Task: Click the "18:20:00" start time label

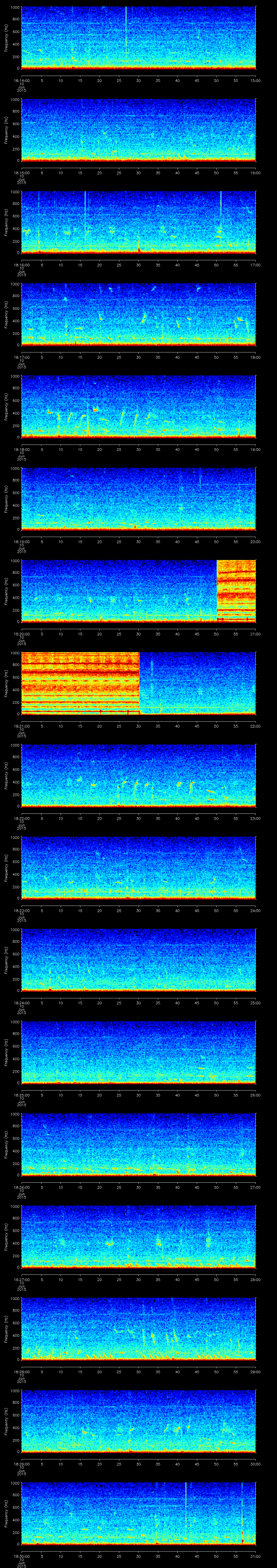Action: point(21,634)
